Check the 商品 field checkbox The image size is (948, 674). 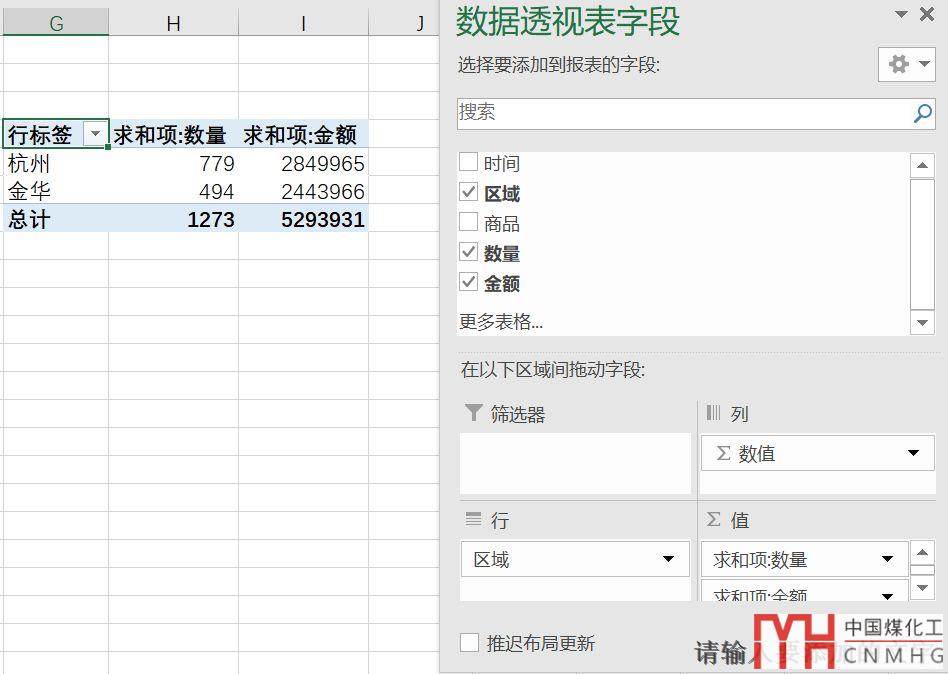[x=468, y=222]
